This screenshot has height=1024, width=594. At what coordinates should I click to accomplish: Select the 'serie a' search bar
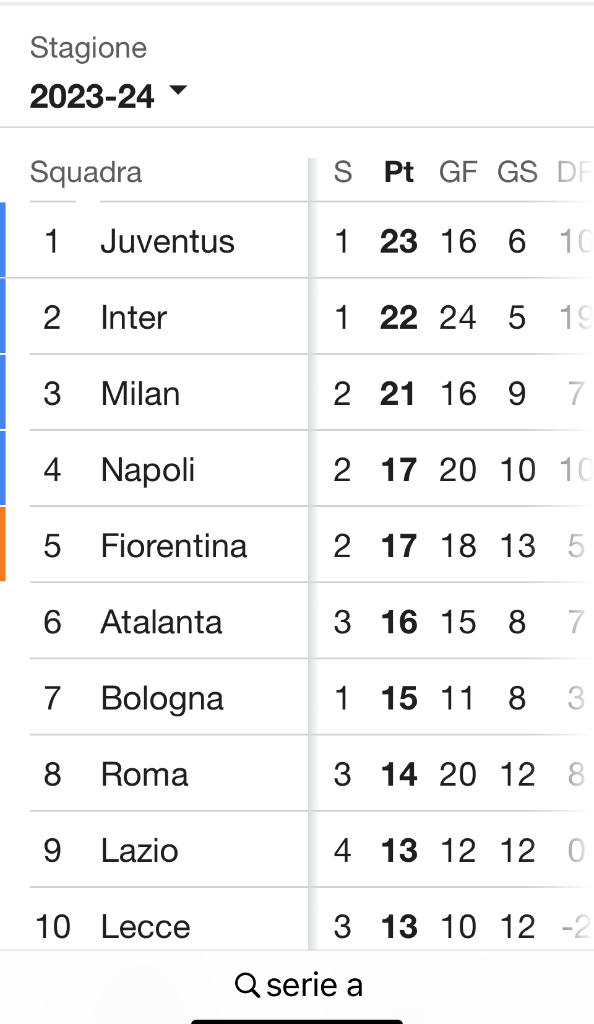298,985
